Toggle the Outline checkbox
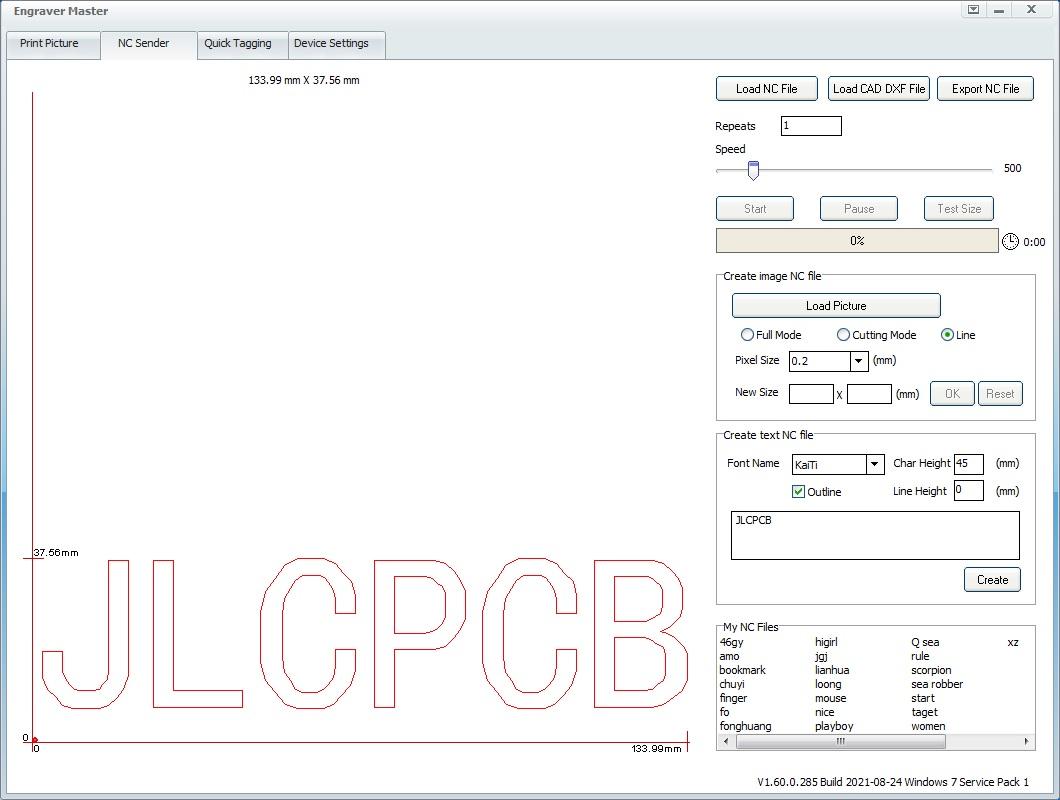Image resolution: width=1060 pixels, height=800 pixels. [x=798, y=492]
